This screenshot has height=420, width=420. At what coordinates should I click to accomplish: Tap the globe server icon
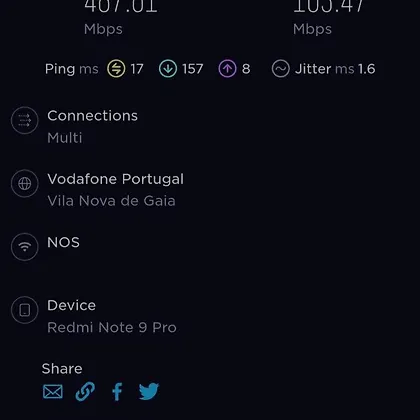coord(25,183)
